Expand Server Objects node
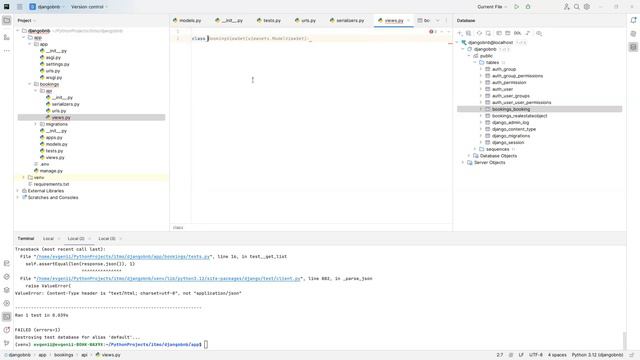 coord(463,162)
